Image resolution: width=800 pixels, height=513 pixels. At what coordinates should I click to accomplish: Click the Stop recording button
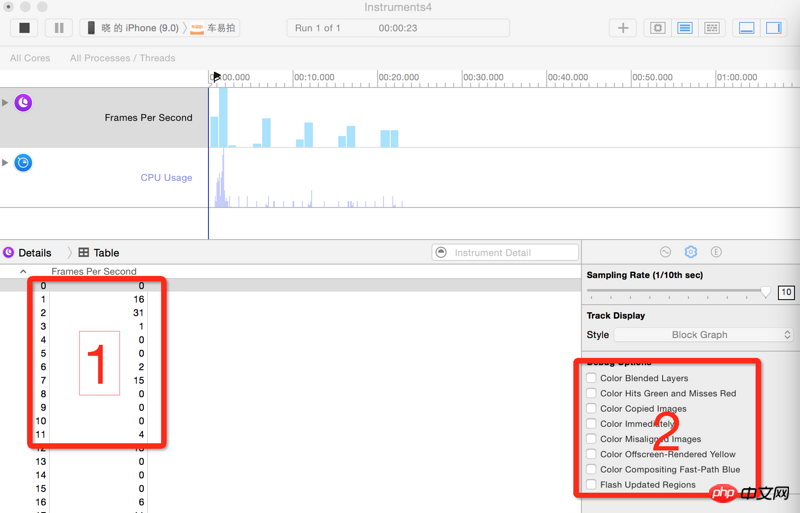(25, 28)
